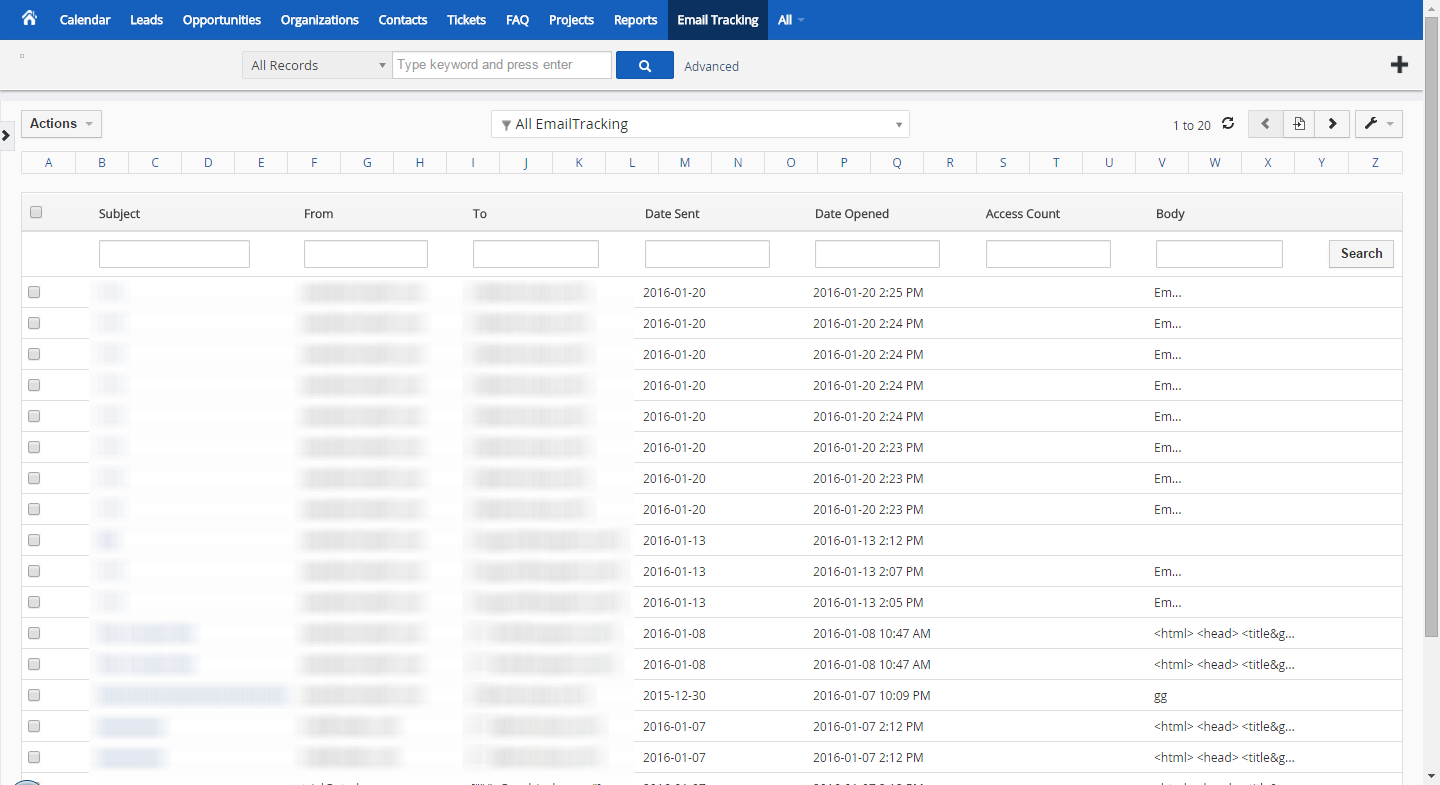The height and width of the screenshot is (785, 1440).
Task: Open the page jump icon
Action: click(x=1299, y=124)
